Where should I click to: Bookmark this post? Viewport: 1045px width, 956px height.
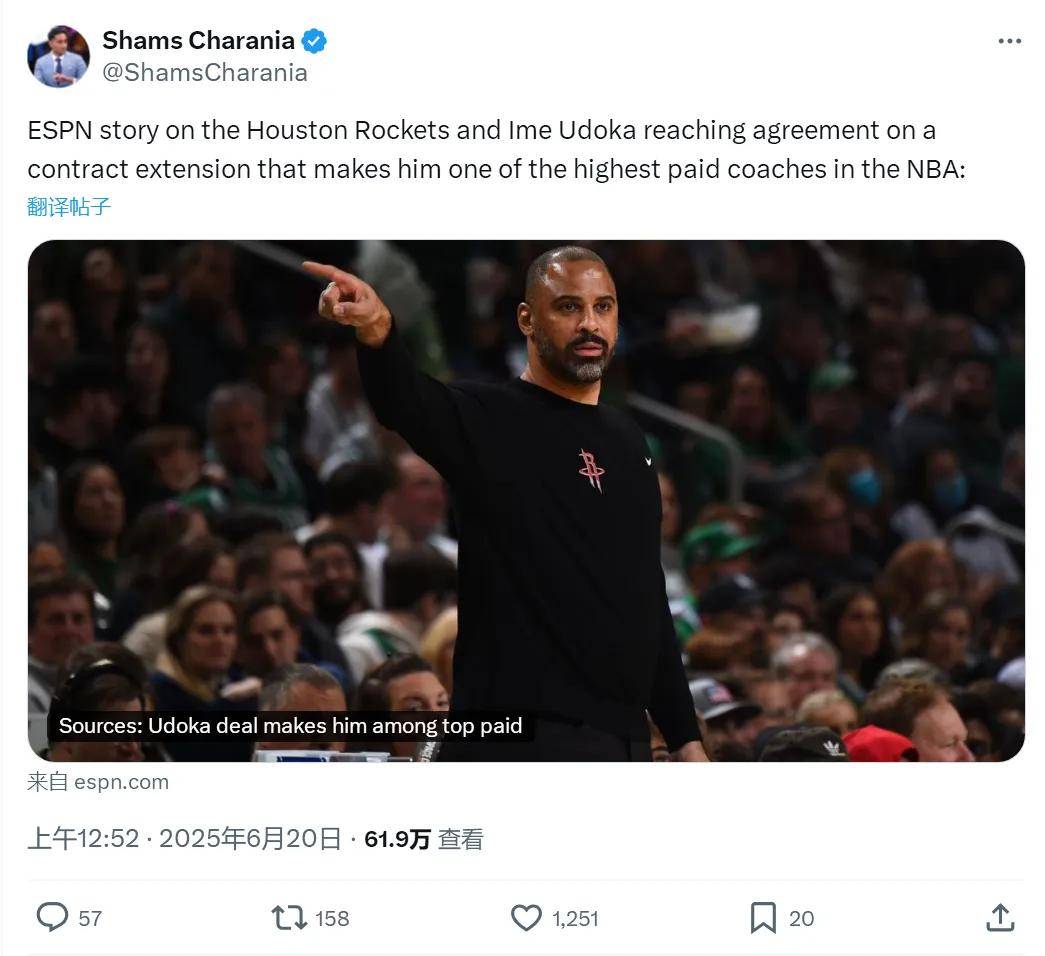[763, 917]
